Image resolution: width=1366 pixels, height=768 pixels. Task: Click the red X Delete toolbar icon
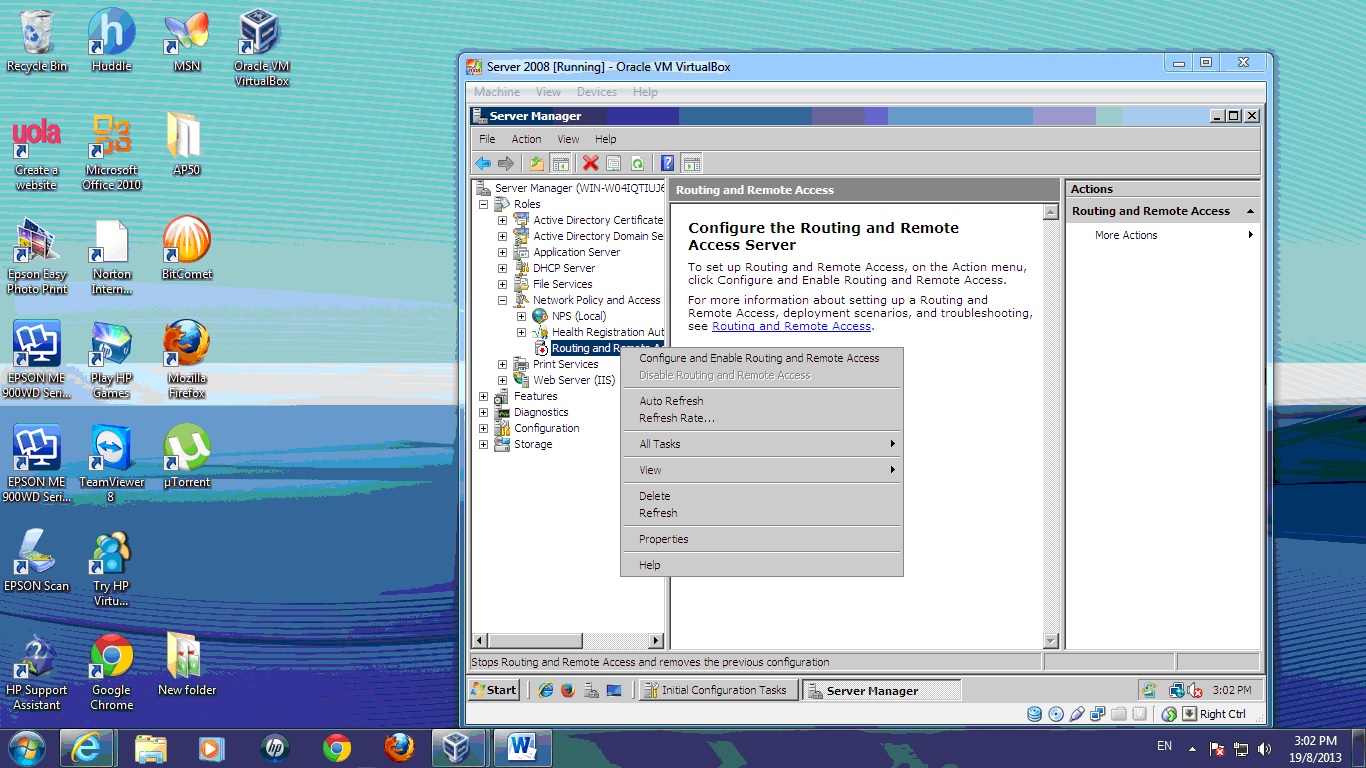click(591, 163)
